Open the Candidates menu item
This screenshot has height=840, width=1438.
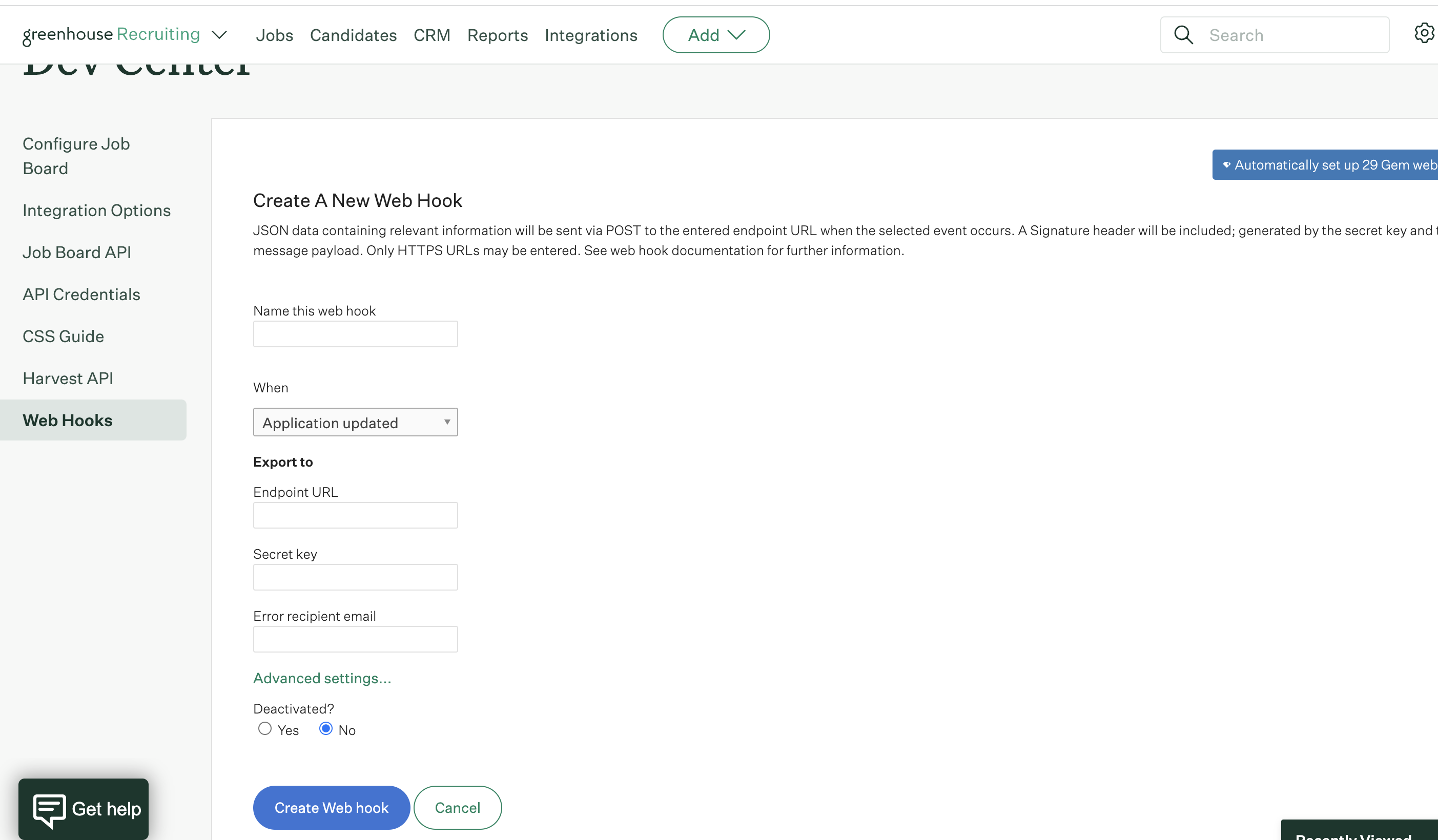coord(353,35)
